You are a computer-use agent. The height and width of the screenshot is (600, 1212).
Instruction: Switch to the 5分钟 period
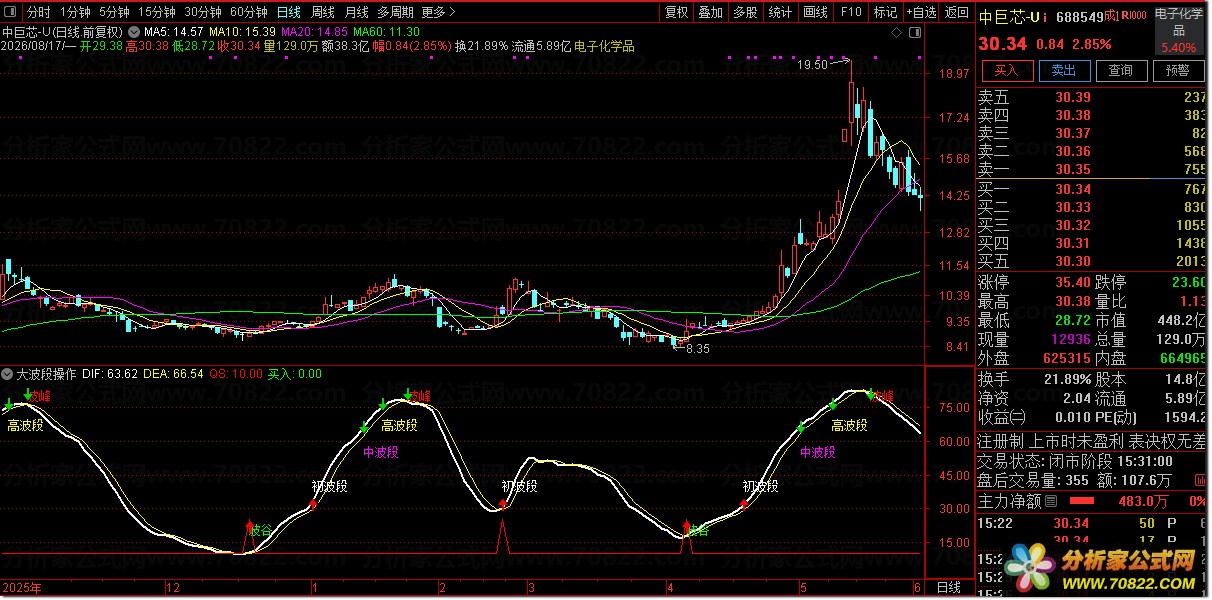coord(114,13)
